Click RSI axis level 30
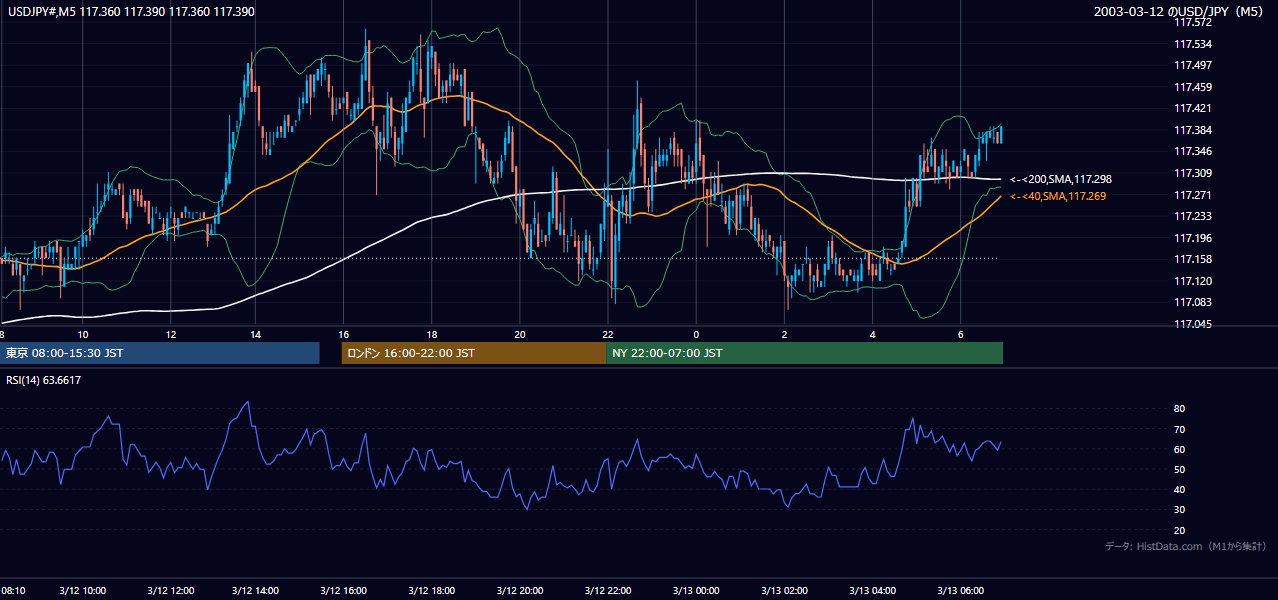This screenshot has height=600, width=1278. (1180, 510)
